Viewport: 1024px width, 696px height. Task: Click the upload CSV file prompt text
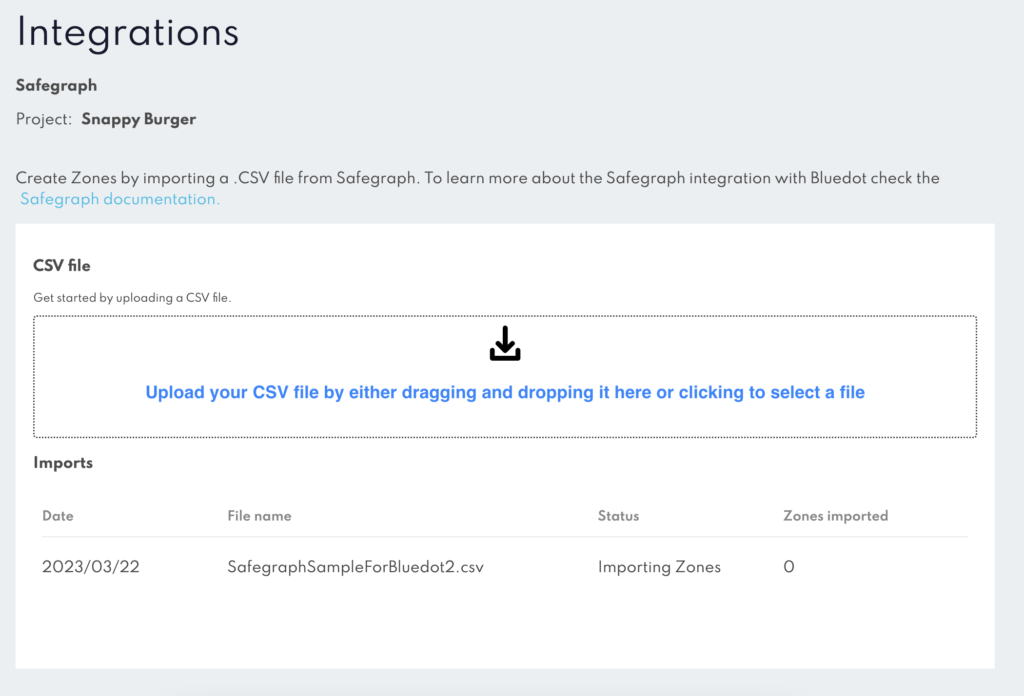pyautogui.click(x=505, y=392)
